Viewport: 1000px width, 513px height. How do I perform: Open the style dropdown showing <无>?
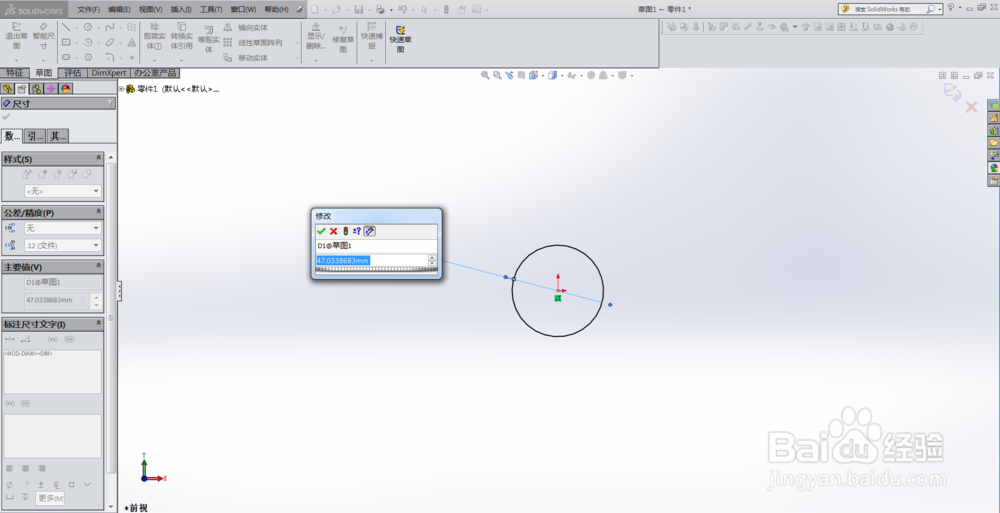pyautogui.click(x=62, y=191)
